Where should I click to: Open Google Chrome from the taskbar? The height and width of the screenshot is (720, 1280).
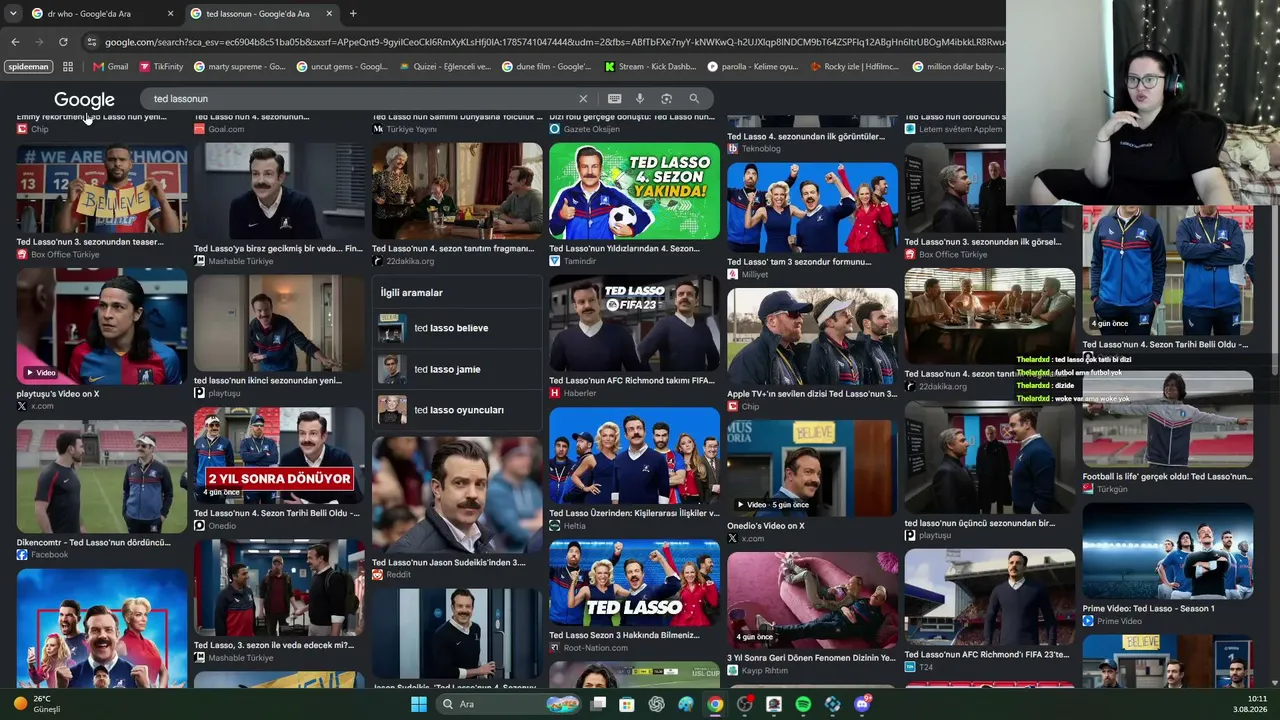pyautogui.click(x=715, y=704)
